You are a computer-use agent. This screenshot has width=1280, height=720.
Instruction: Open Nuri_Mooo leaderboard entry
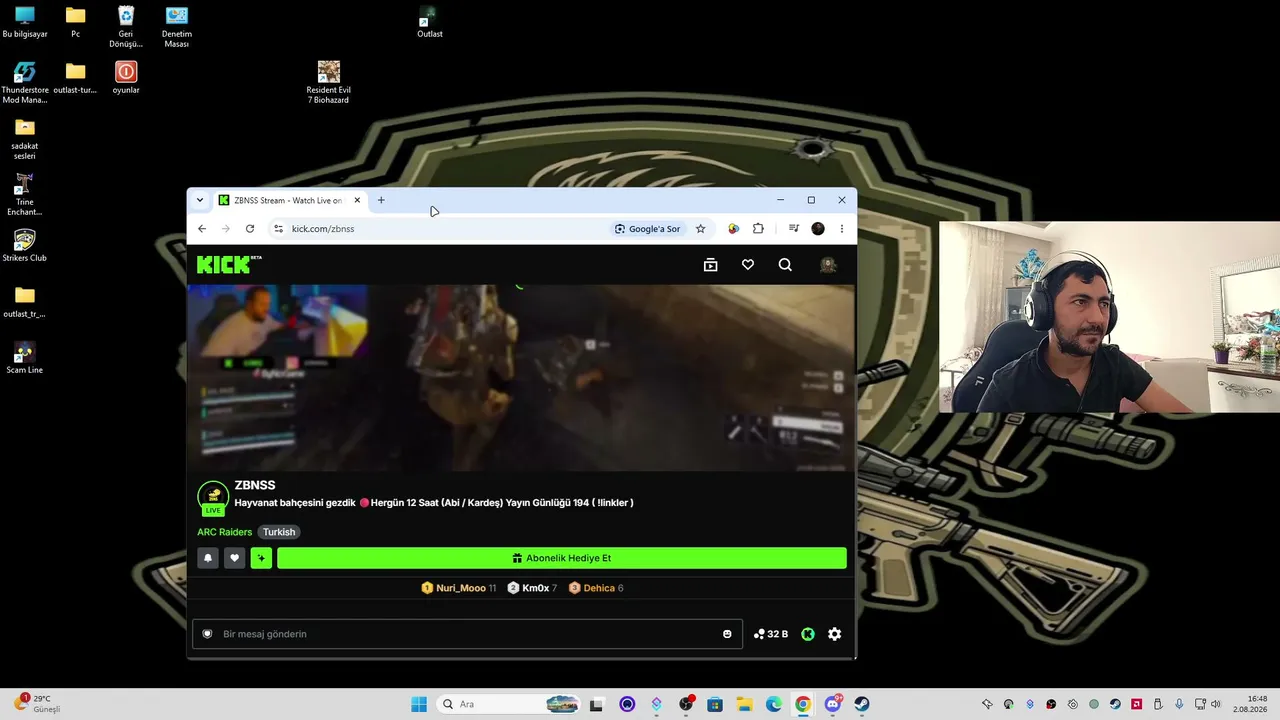click(x=459, y=588)
